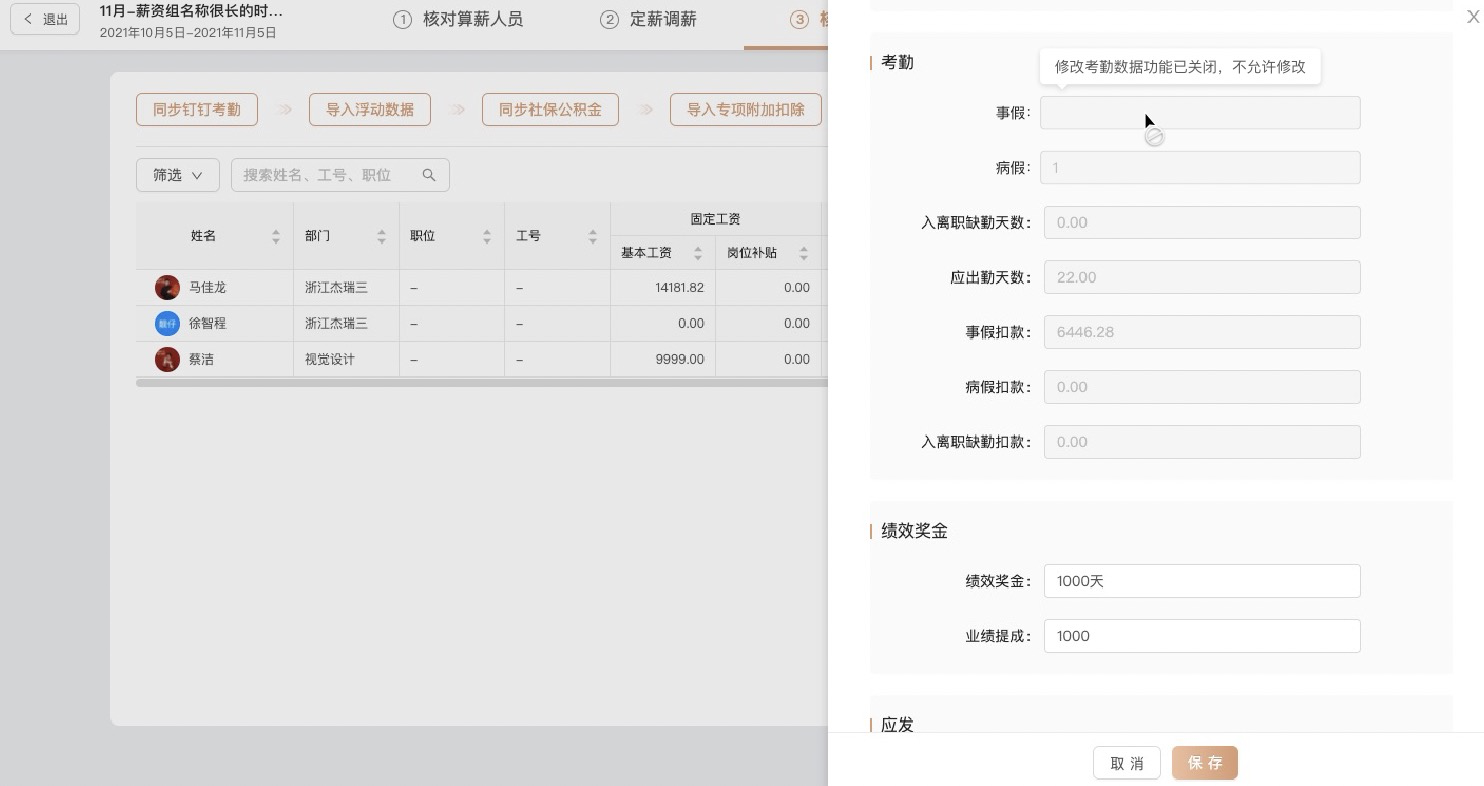Click the 入离职缺勤天数 field
The height and width of the screenshot is (786, 1484).
(1202, 222)
